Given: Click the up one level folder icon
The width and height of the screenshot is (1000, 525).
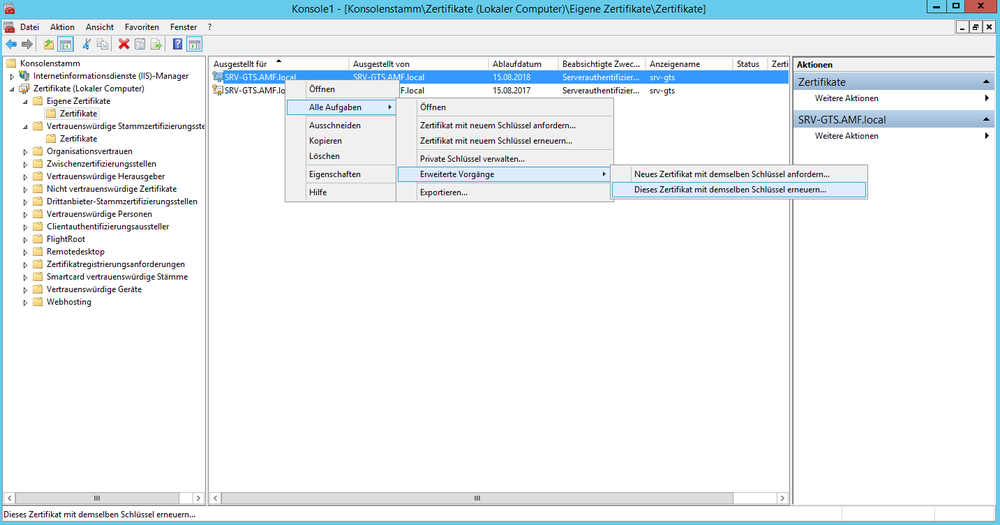Looking at the screenshot, I should [x=49, y=44].
